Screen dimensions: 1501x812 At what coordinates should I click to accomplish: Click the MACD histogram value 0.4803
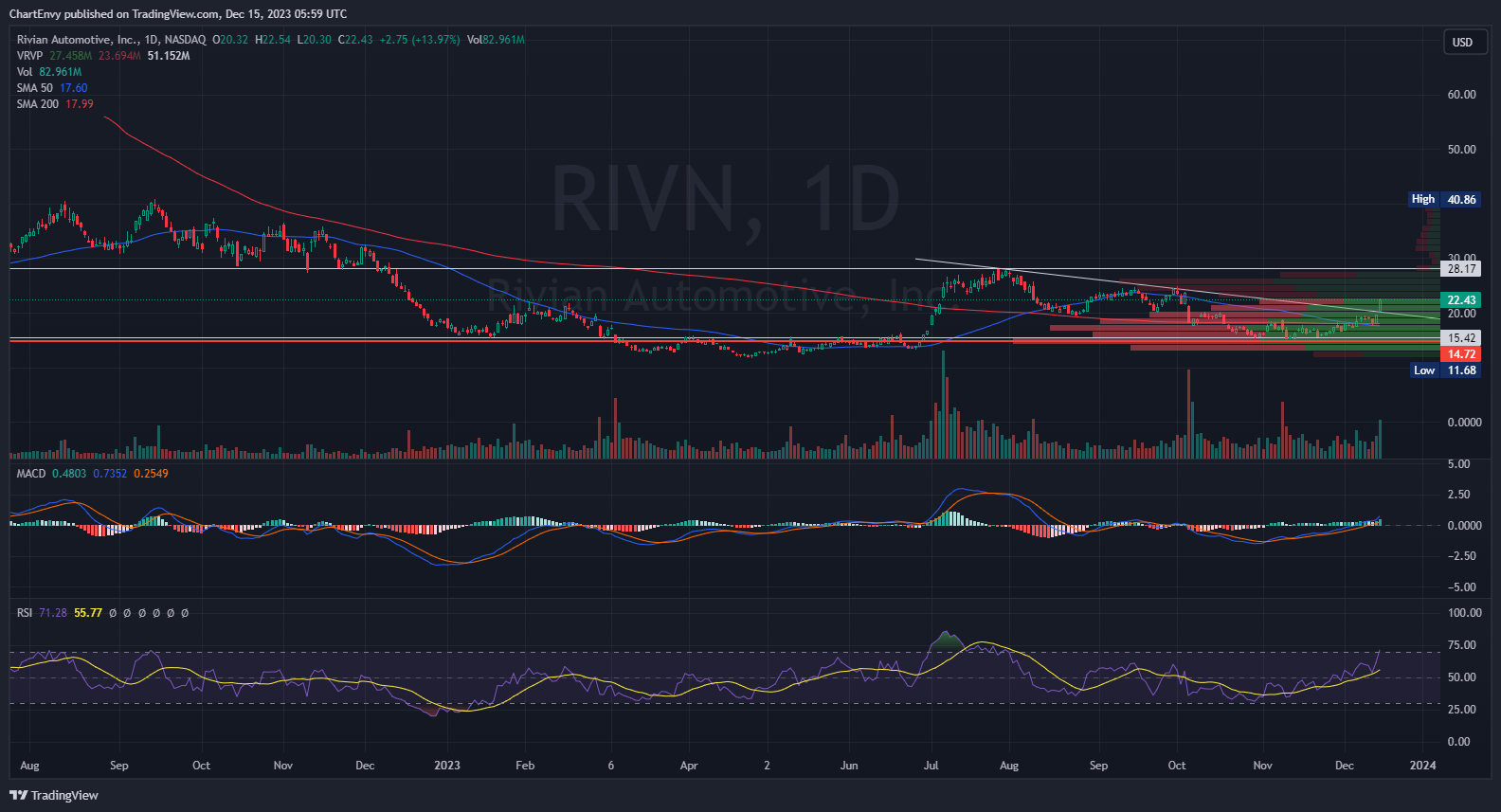pyautogui.click(x=69, y=474)
